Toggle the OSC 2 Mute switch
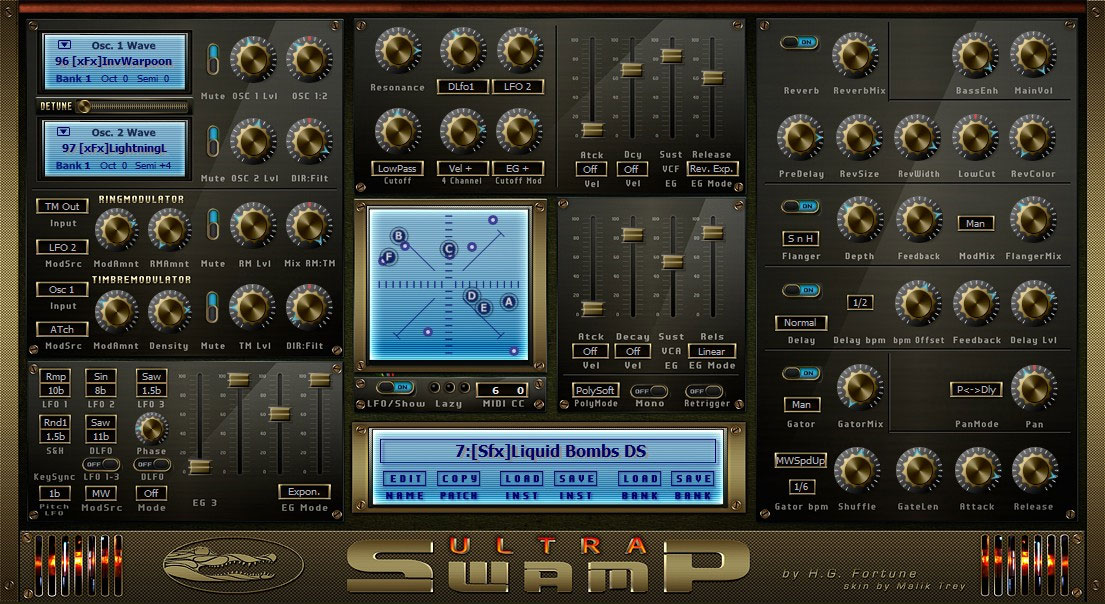Image resolution: width=1105 pixels, height=604 pixels. (x=213, y=141)
